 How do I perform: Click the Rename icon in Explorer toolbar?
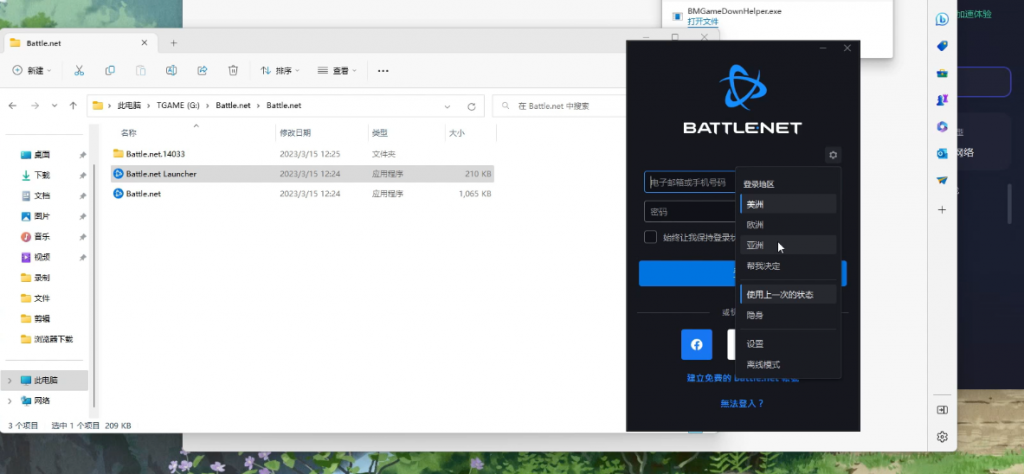click(171, 71)
